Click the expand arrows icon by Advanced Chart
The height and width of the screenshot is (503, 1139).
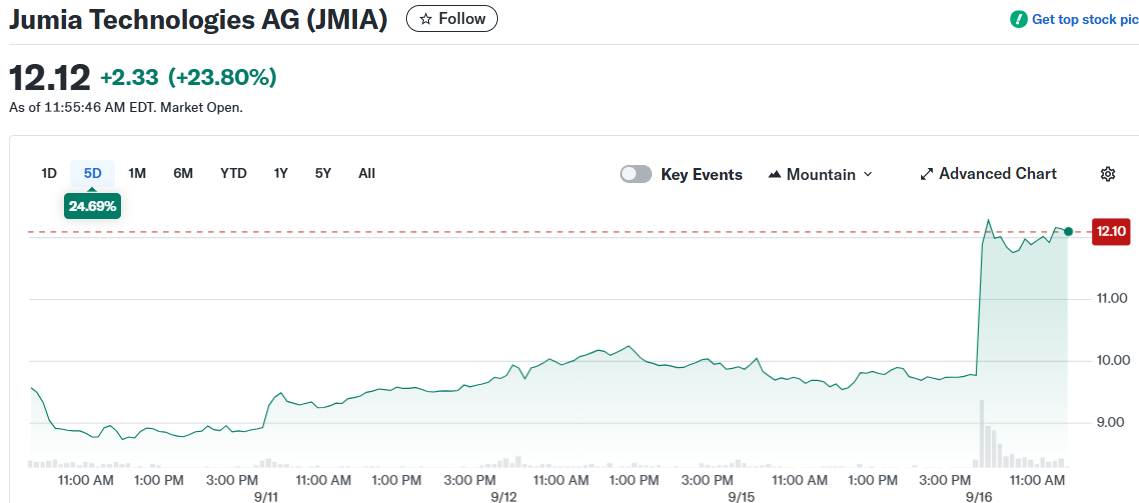click(926, 174)
